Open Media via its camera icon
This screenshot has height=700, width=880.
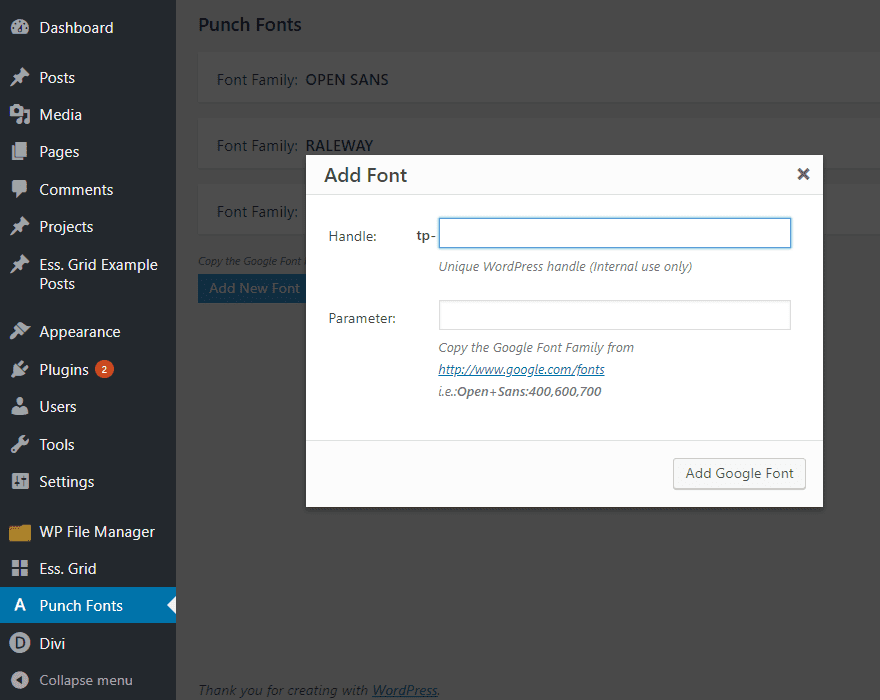tap(19, 115)
